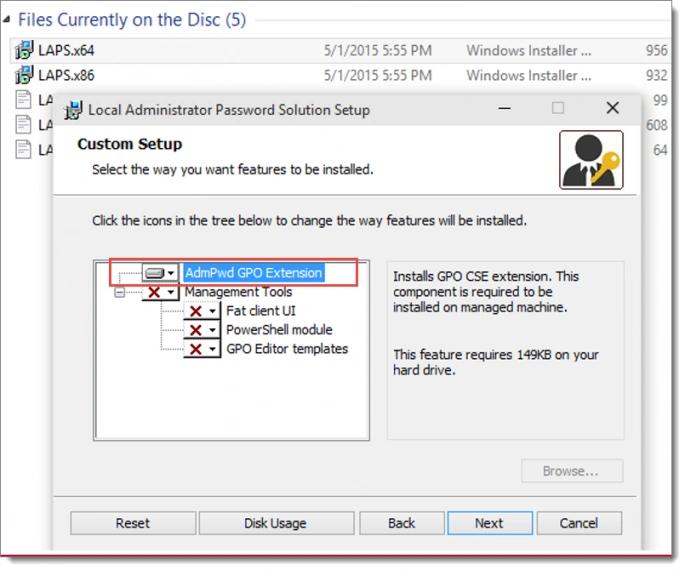Click the disabled Browse... button

pyautogui.click(x=572, y=471)
